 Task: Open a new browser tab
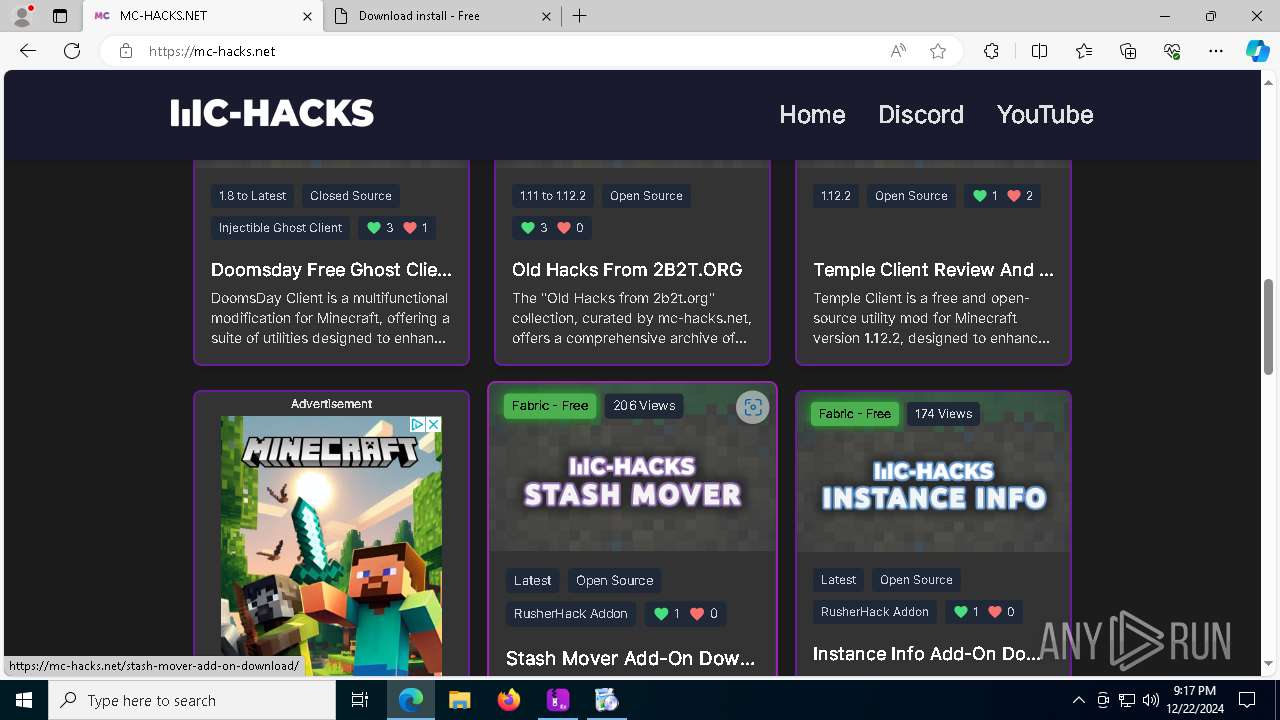tap(580, 16)
